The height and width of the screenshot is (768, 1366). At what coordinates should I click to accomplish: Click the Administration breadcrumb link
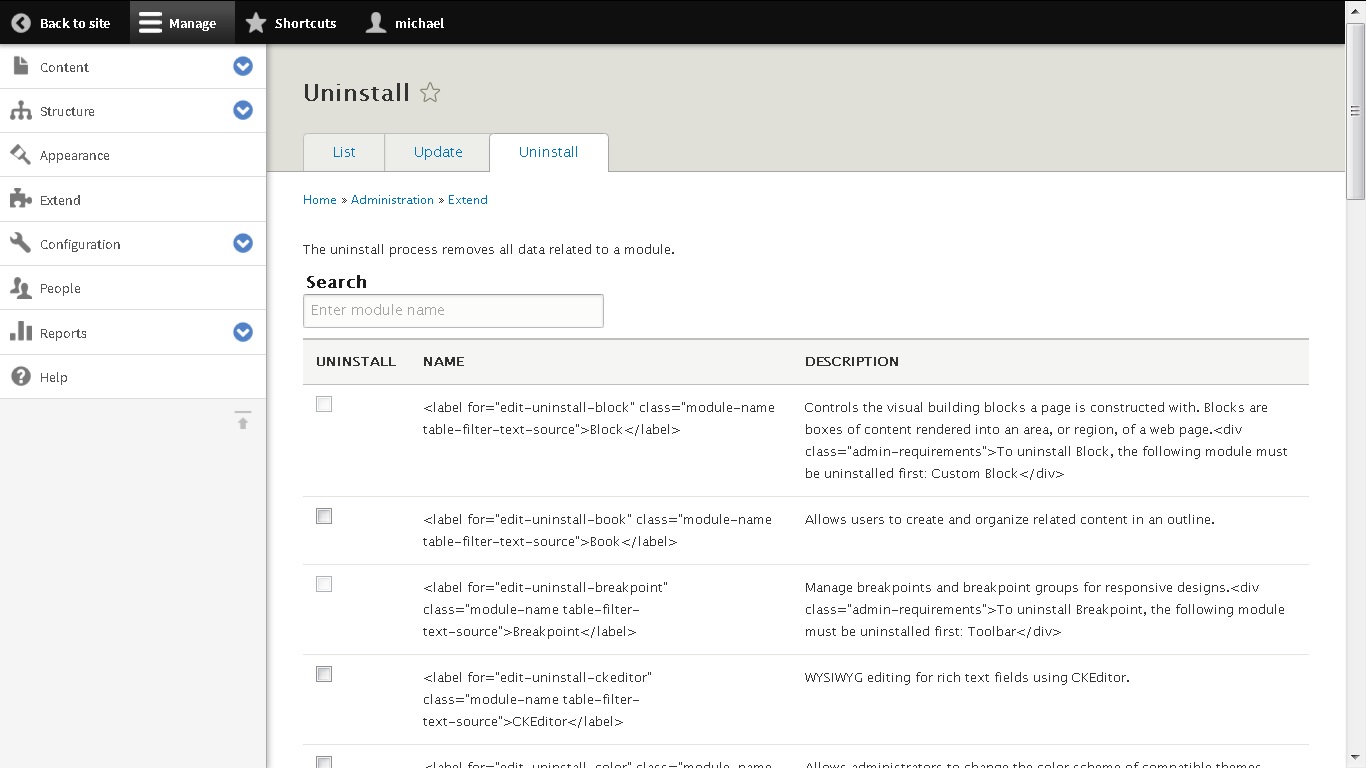click(x=392, y=199)
